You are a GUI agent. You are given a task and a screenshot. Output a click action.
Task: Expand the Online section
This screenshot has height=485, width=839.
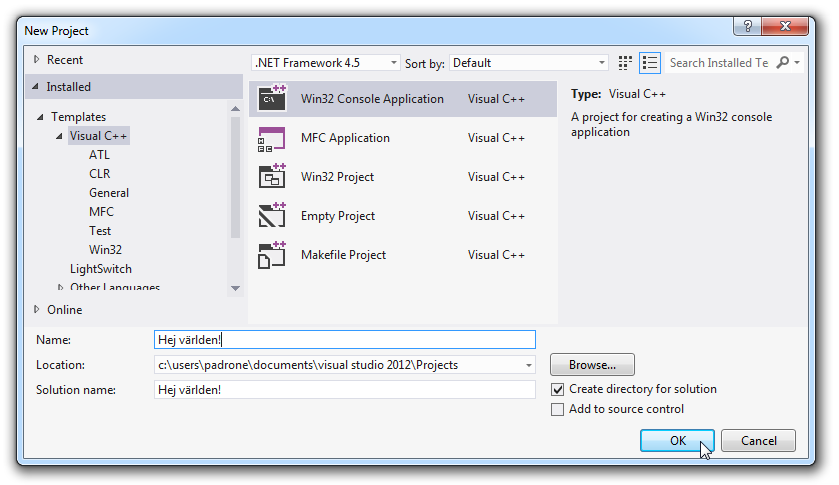pyautogui.click(x=36, y=309)
